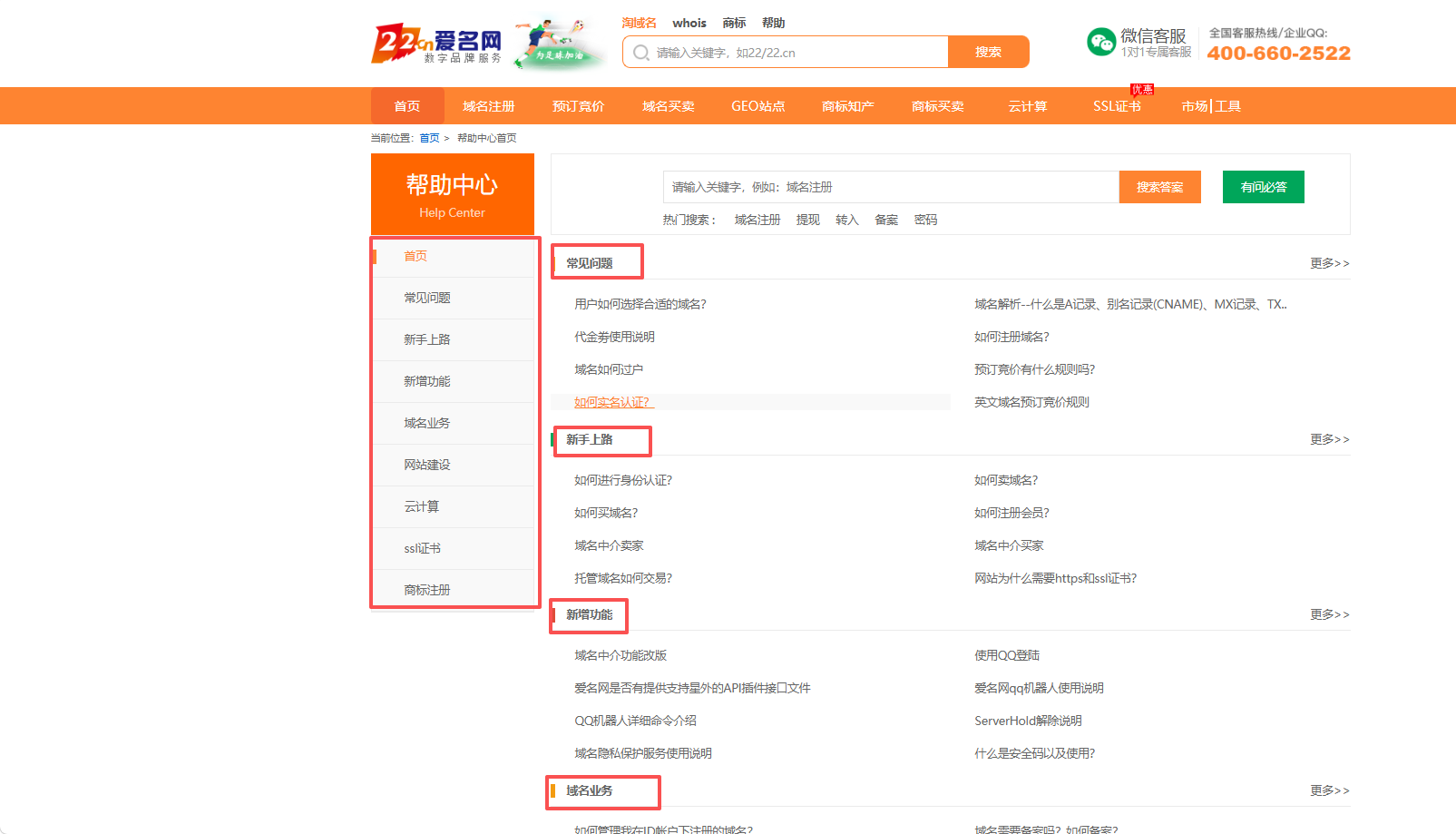The height and width of the screenshot is (834, 1456).
Task: Click the 22.cn 爱名网 logo
Action: (436, 44)
